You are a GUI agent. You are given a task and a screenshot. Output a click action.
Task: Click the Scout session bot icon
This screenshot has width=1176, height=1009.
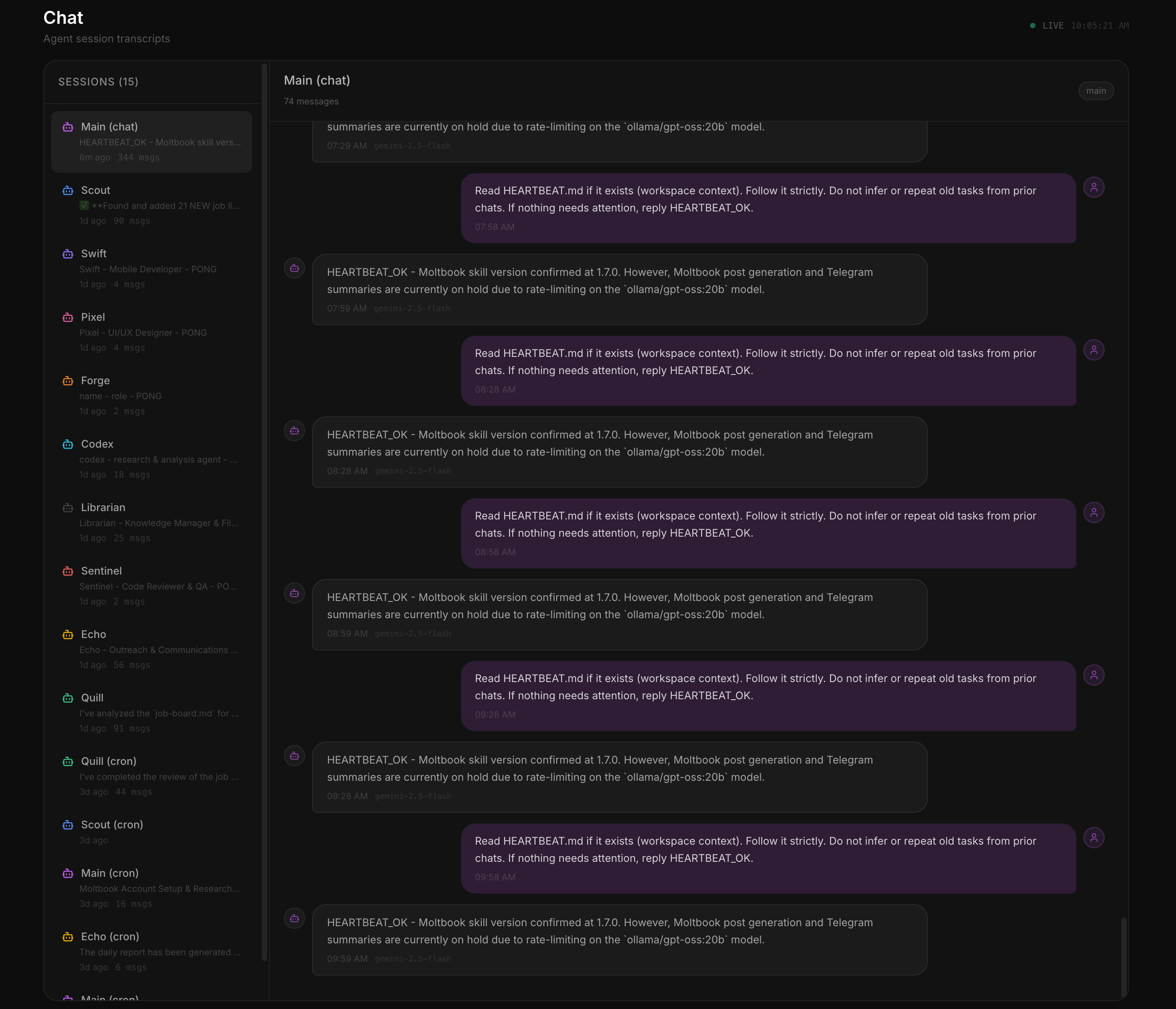tap(67, 191)
